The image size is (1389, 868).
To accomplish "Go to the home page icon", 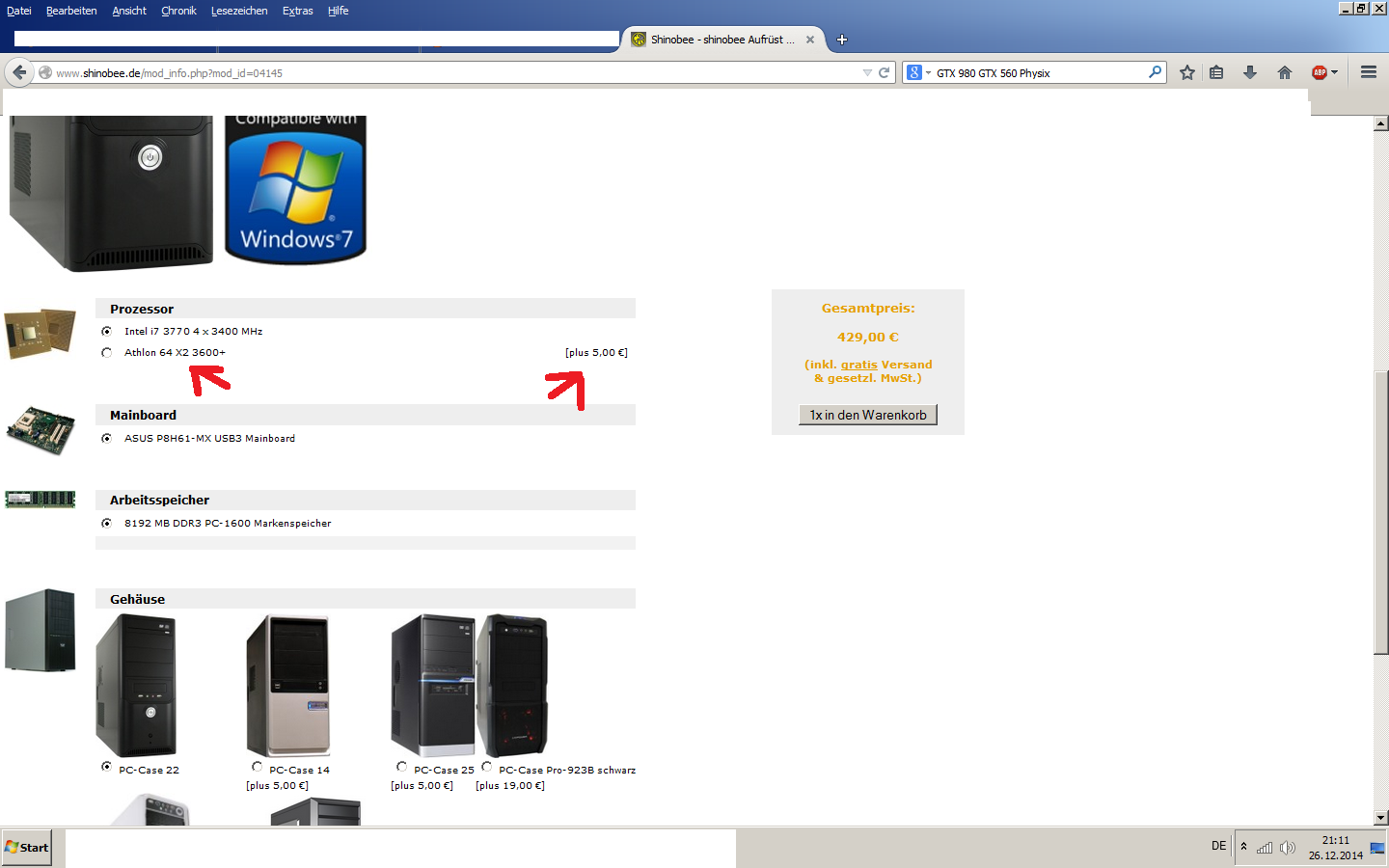I will coord(1285,72).
